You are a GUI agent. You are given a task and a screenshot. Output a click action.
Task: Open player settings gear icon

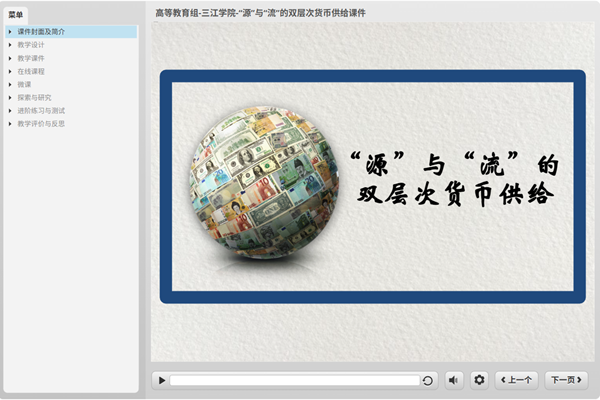coord(479,380)
